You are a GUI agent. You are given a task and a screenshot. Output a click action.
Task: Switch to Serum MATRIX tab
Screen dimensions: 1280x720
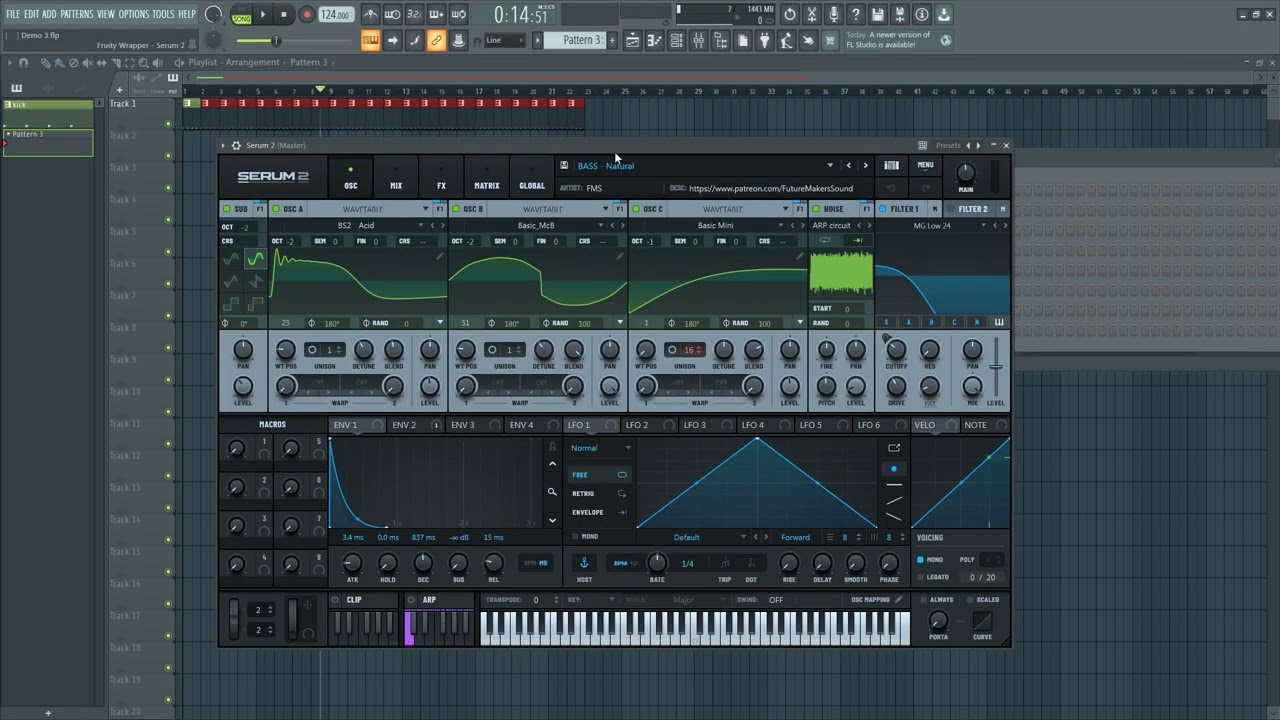(x=487, y=177)
